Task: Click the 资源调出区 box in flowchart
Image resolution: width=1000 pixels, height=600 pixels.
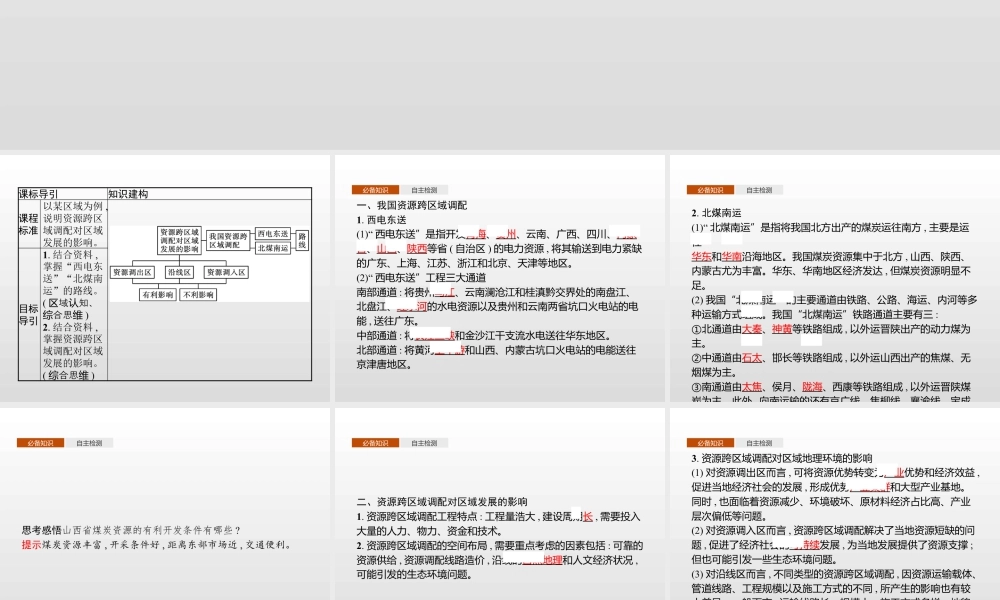Action: coord(133,273)
